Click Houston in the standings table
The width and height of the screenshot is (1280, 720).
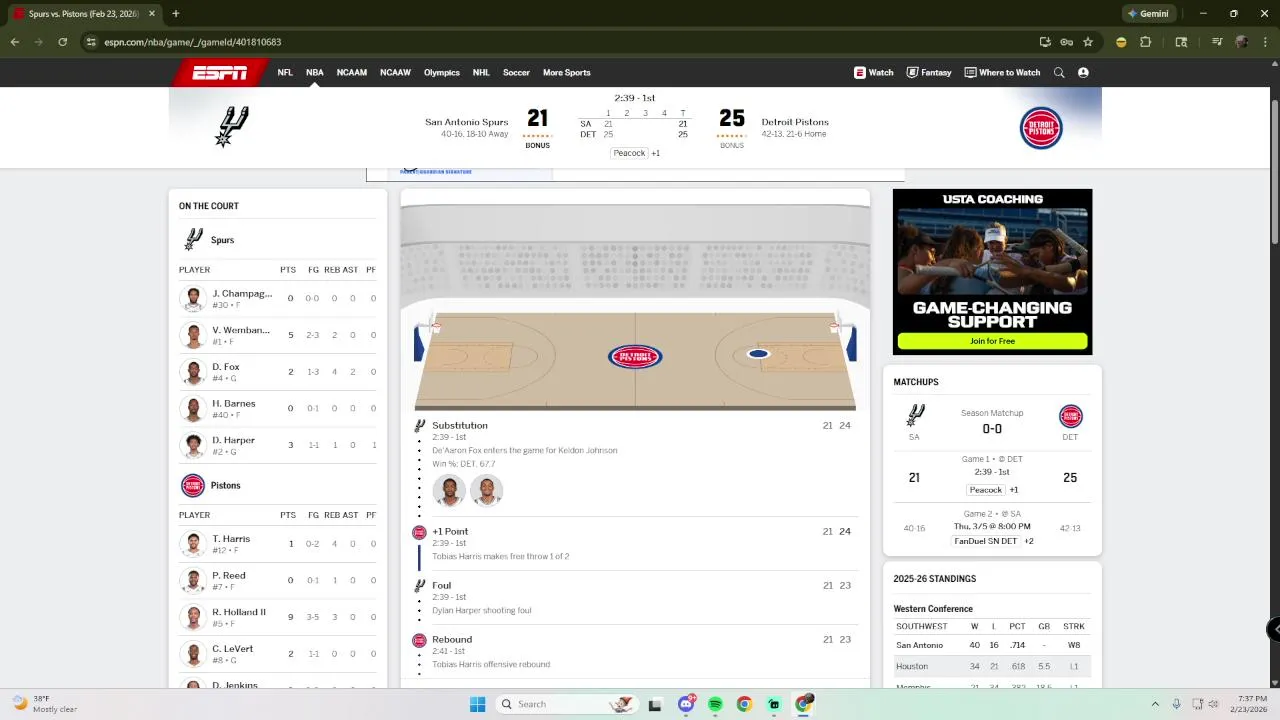912,666
